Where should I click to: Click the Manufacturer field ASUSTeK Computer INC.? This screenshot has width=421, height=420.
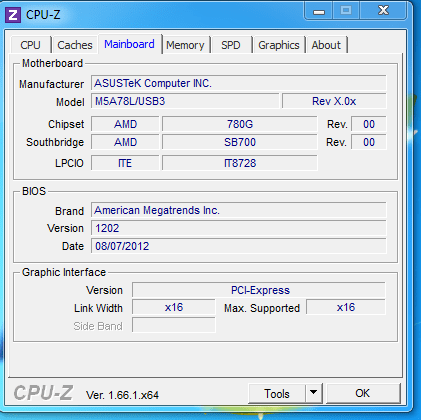[239, 83]
